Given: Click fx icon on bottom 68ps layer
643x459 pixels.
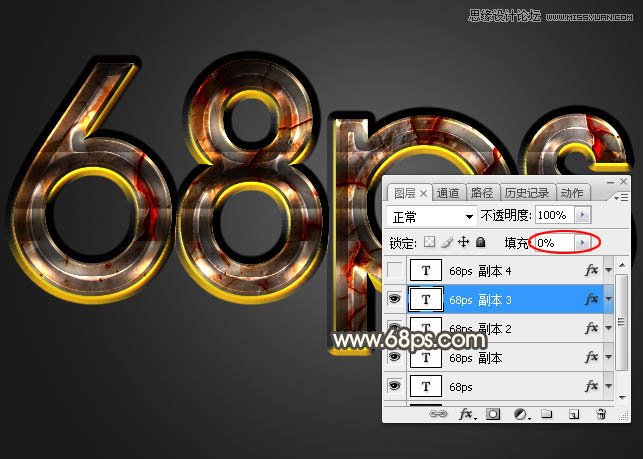Looking at the screenshot, I should click(591, 386).
